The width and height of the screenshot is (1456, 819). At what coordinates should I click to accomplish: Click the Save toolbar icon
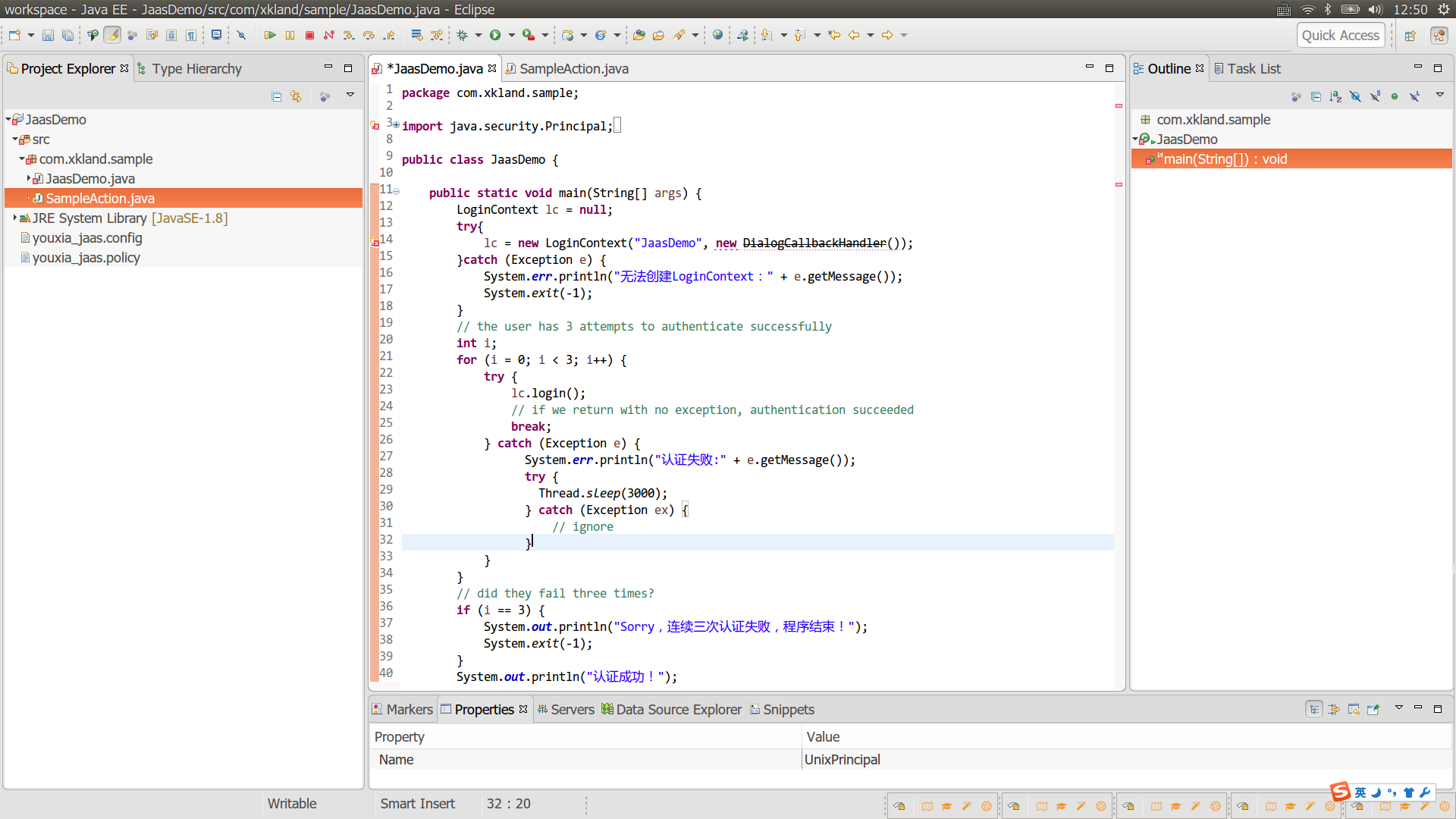(48, 36)
